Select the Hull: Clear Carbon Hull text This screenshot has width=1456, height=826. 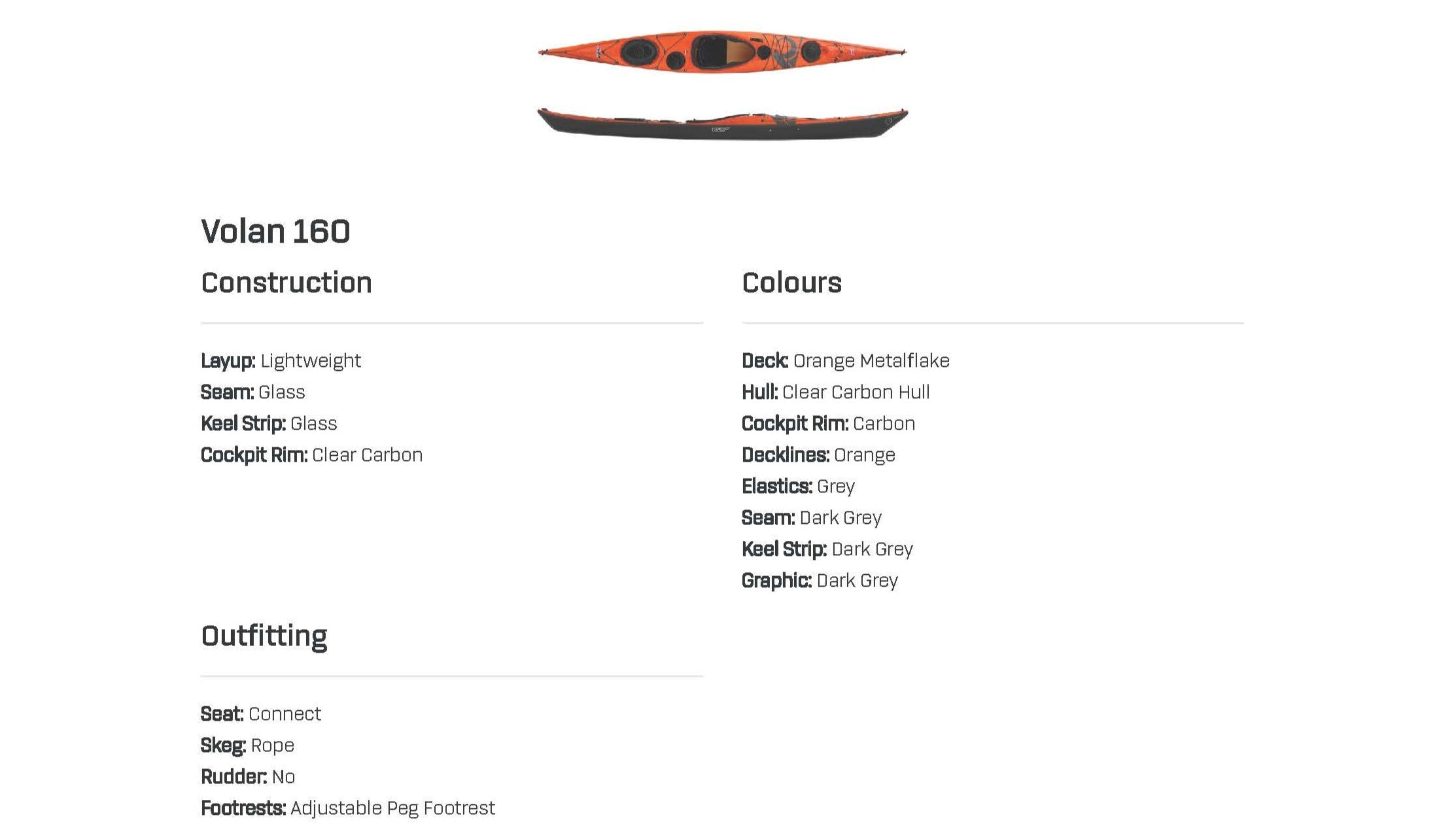835,392
